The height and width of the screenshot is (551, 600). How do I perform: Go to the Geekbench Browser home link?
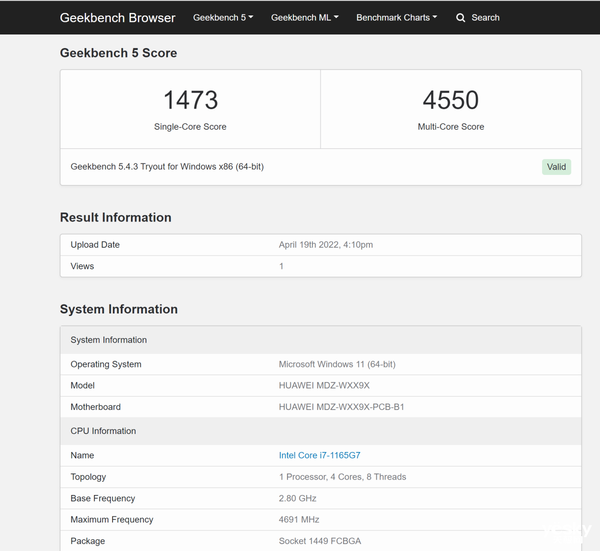click(x=117, y=18)
